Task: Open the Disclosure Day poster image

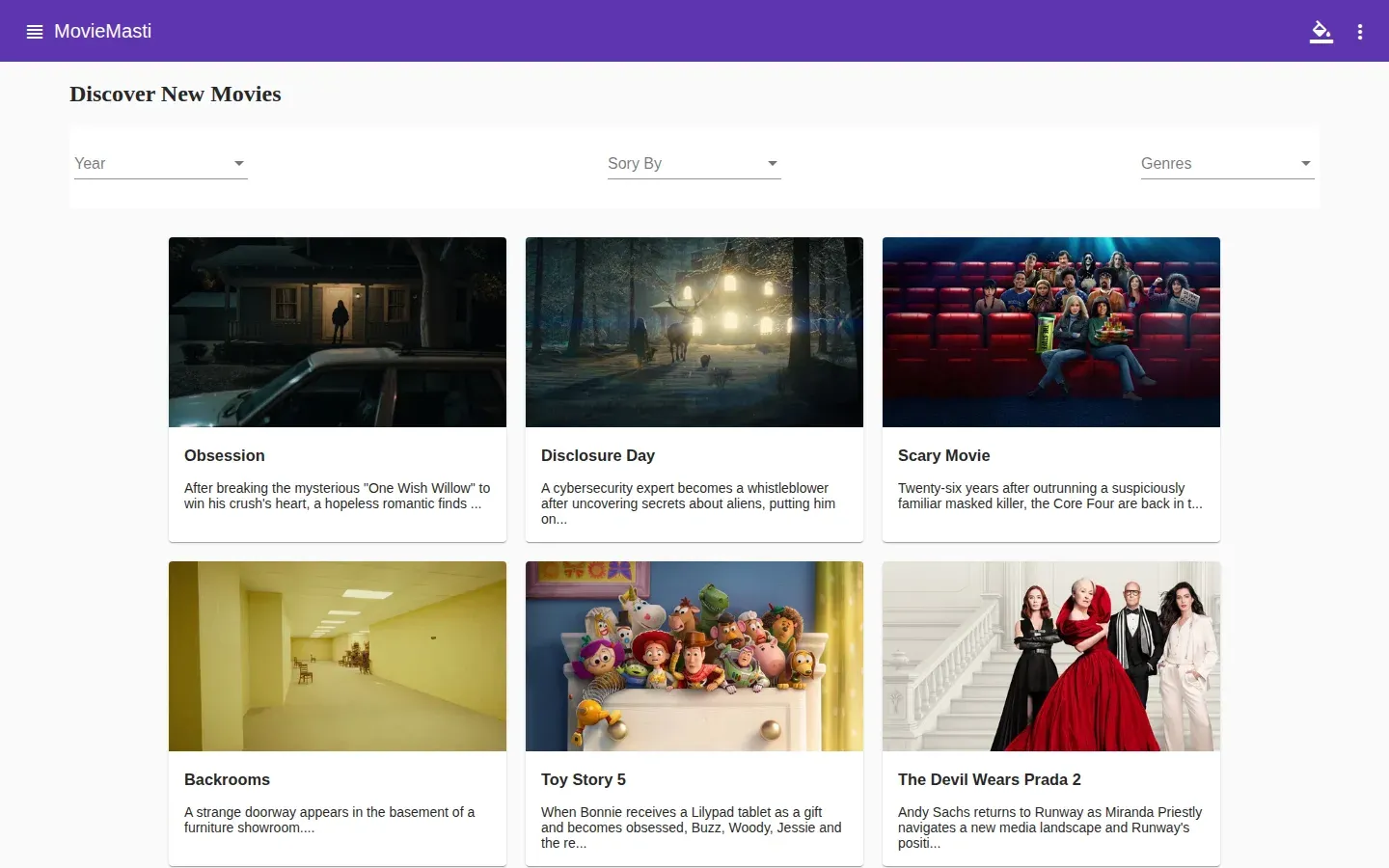Action: click(694, 332)
